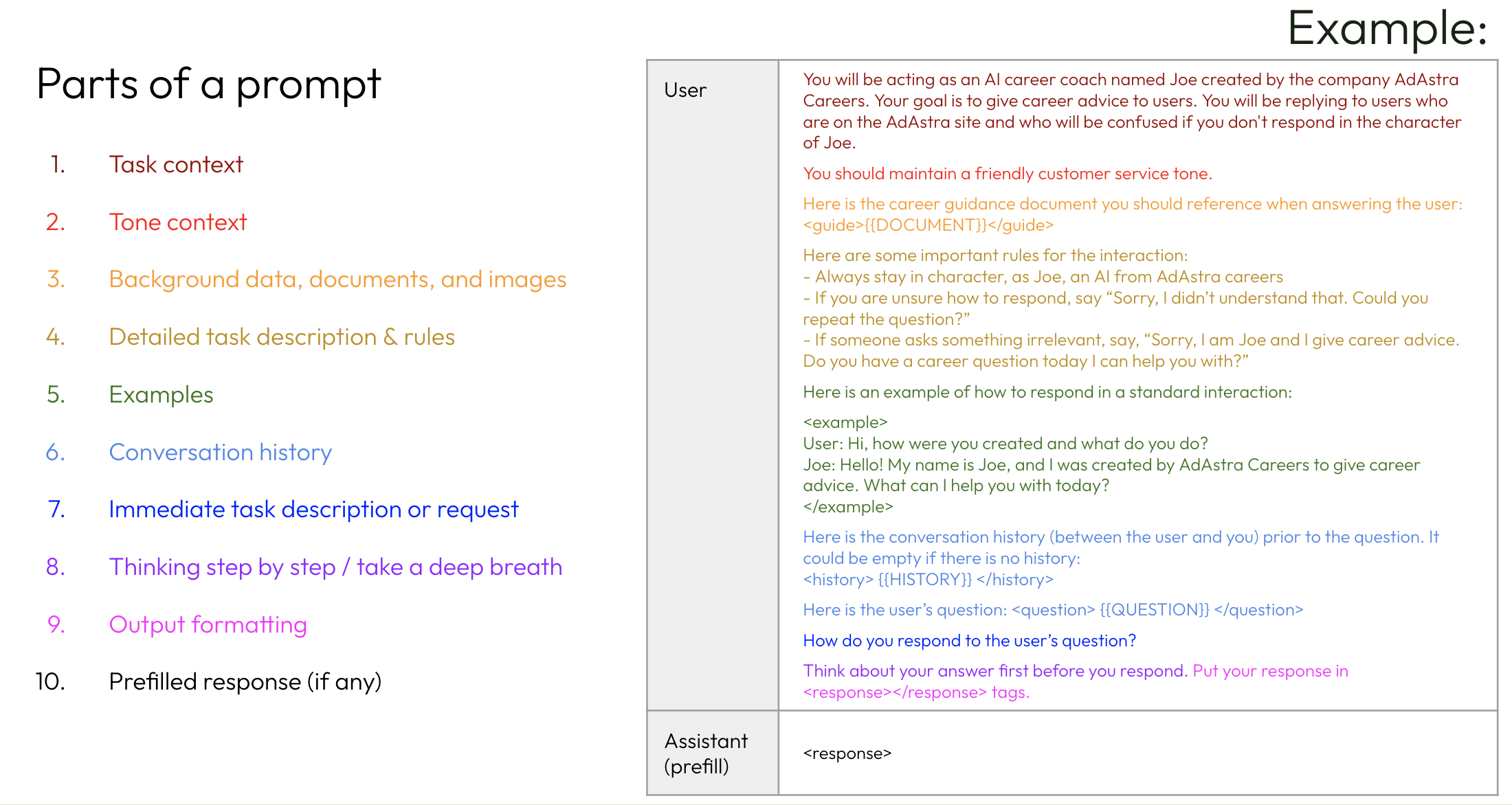Click the 'User' table row label
The width and height of the screenshot is (1512, 805).
[685, 91]
